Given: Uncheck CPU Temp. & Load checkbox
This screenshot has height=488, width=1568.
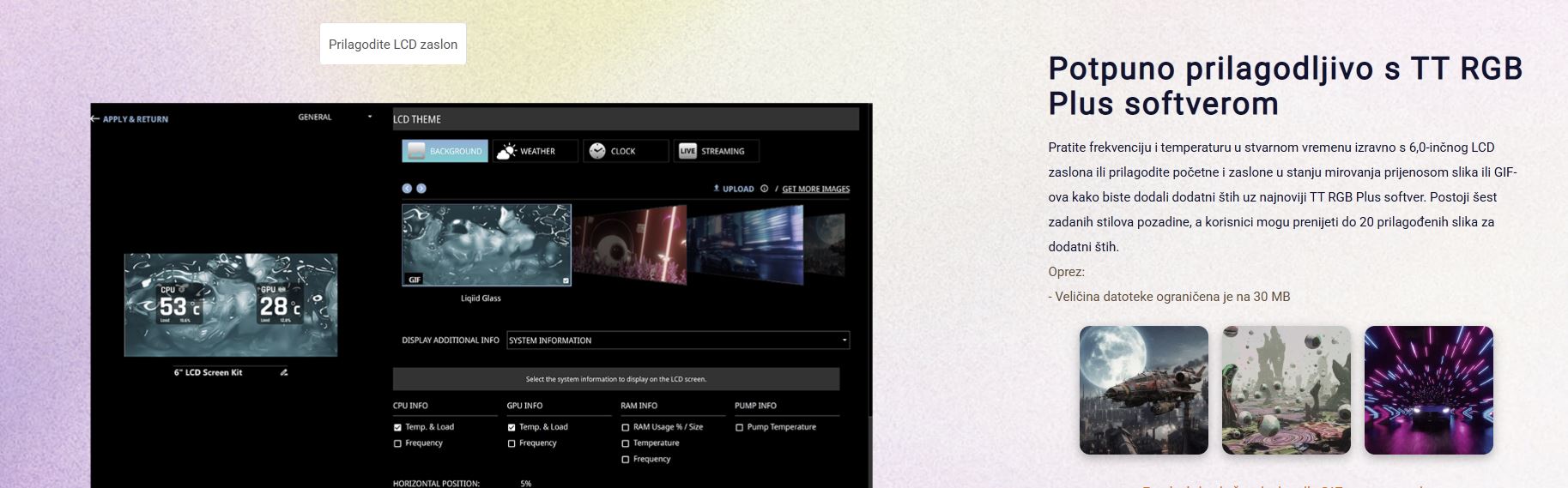Looking at the screenshot, I should (397, 427).
